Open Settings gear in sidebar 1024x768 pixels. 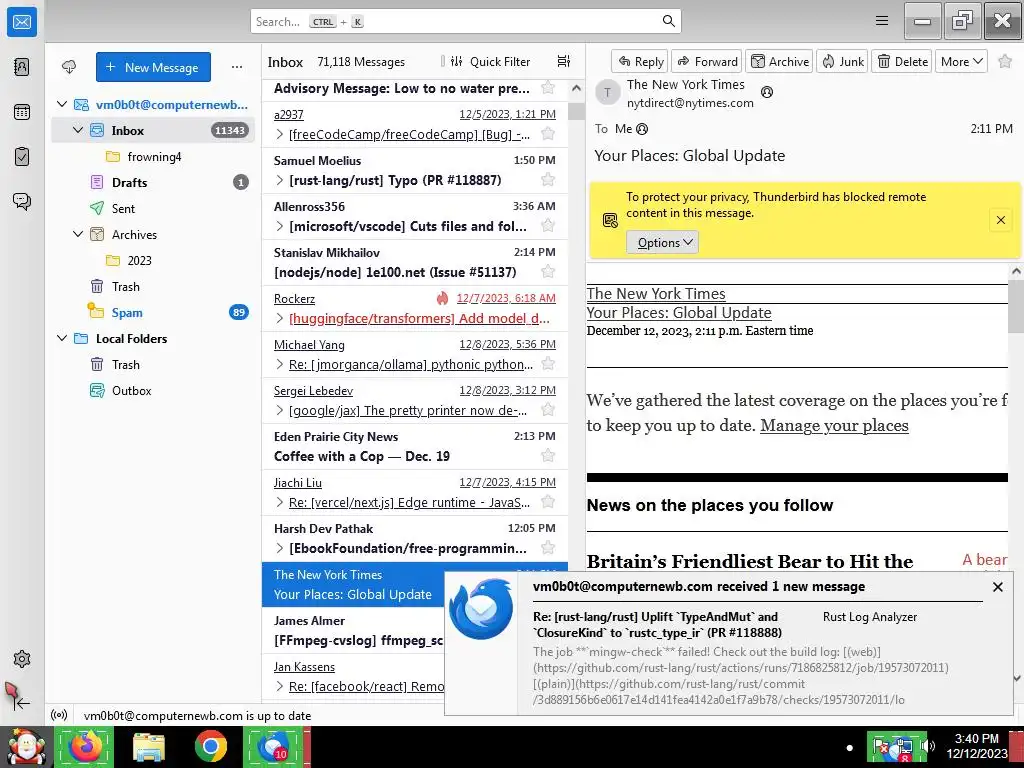pos(22,659)
